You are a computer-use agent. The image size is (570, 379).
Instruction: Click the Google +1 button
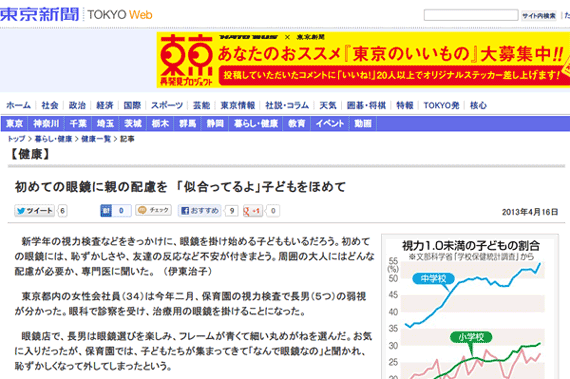253,211
